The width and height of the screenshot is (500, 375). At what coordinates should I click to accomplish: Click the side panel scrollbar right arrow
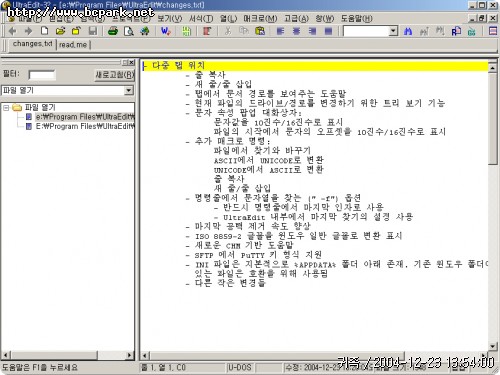[x=130, y=355]
